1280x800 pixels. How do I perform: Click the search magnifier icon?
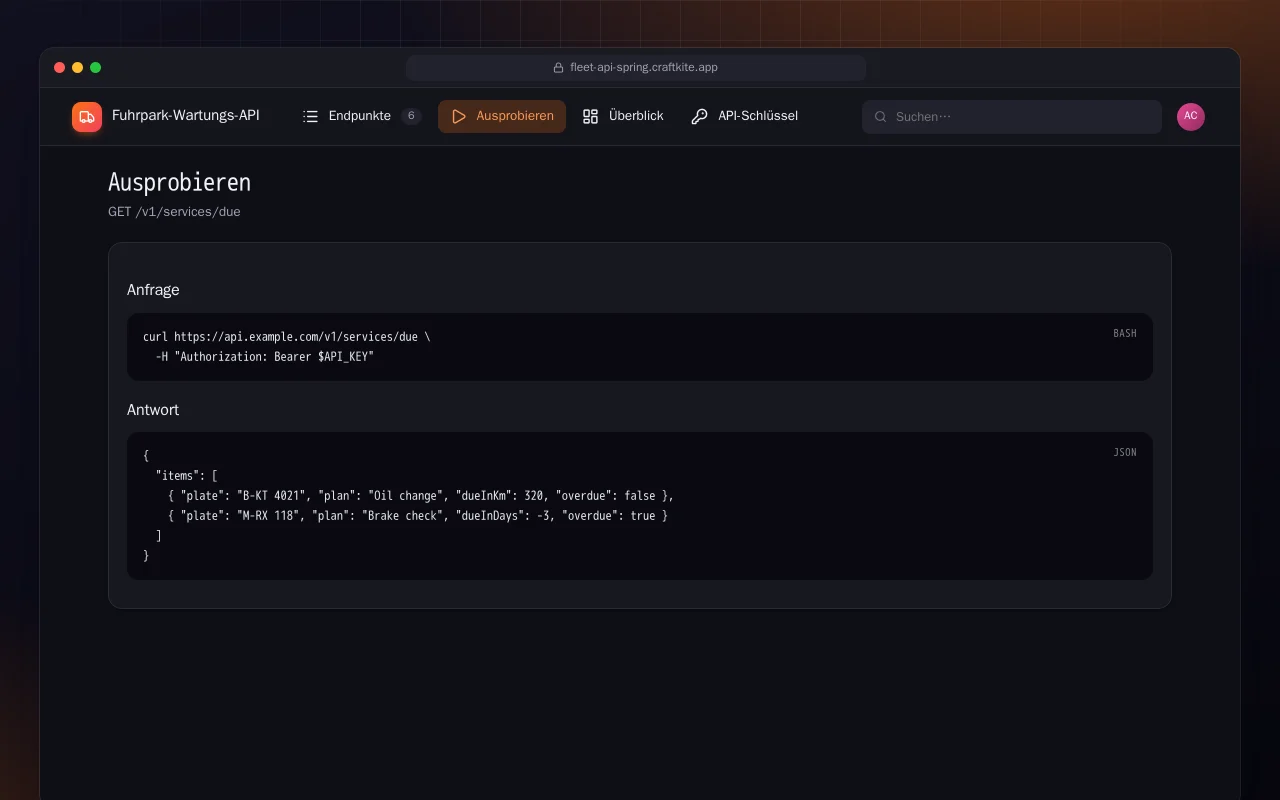[881, 117]
